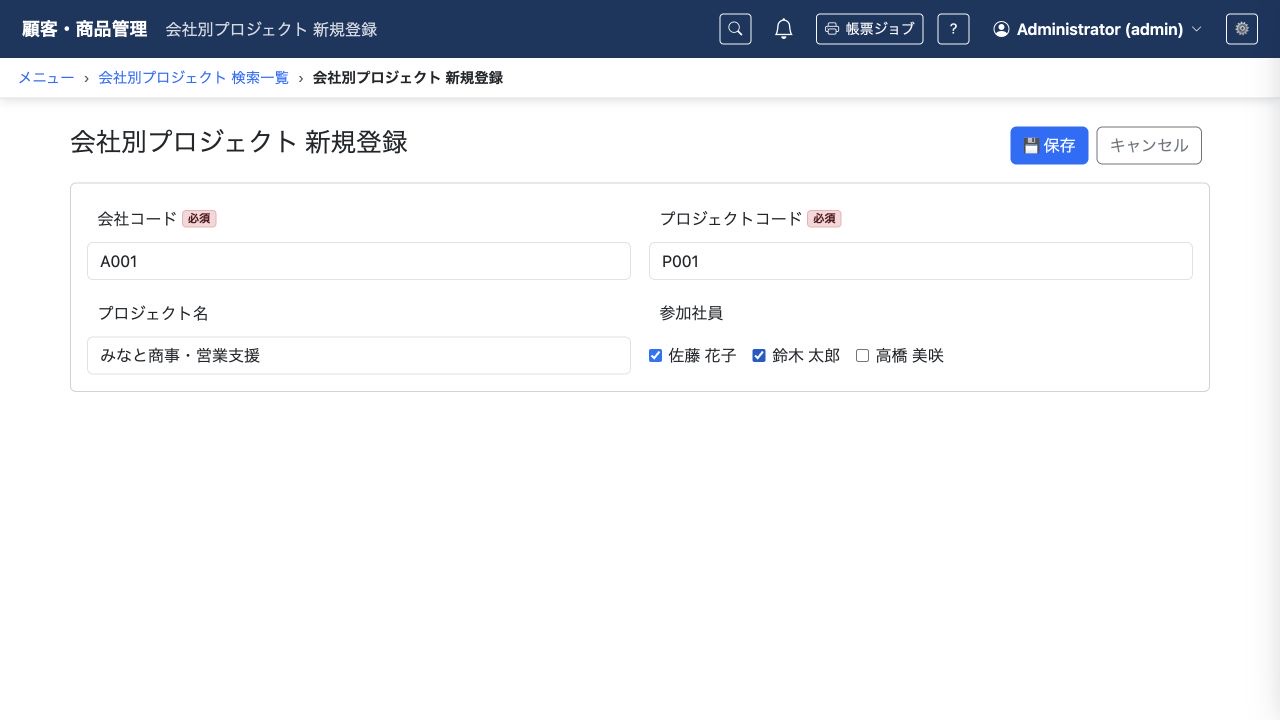This screenshot has width=1280, height=720.
Task: Go to the メニュー breadcrumb link
Action: [46, 77]
